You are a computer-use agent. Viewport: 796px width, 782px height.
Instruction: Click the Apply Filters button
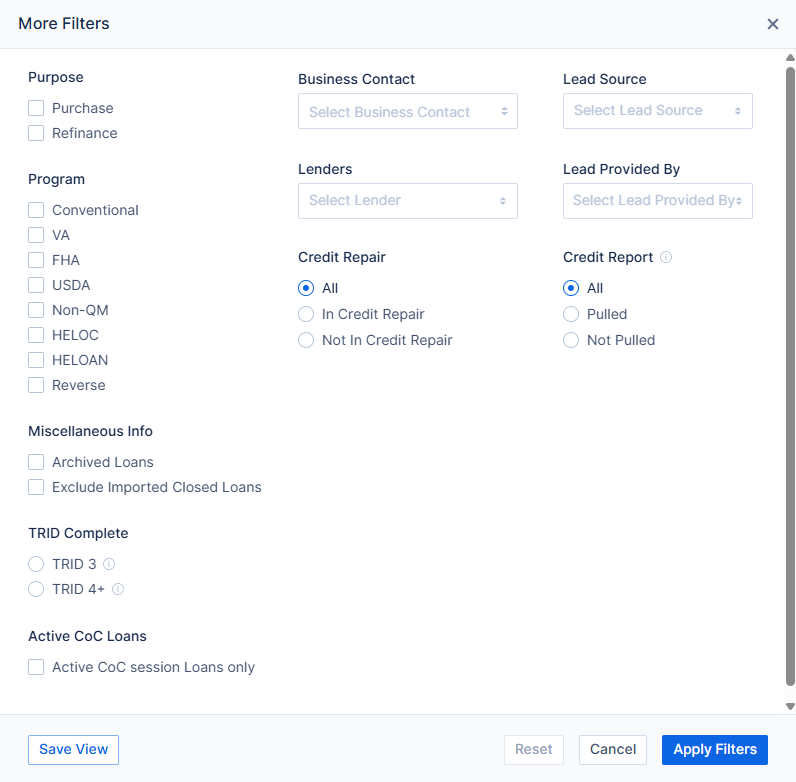(715, 750)
